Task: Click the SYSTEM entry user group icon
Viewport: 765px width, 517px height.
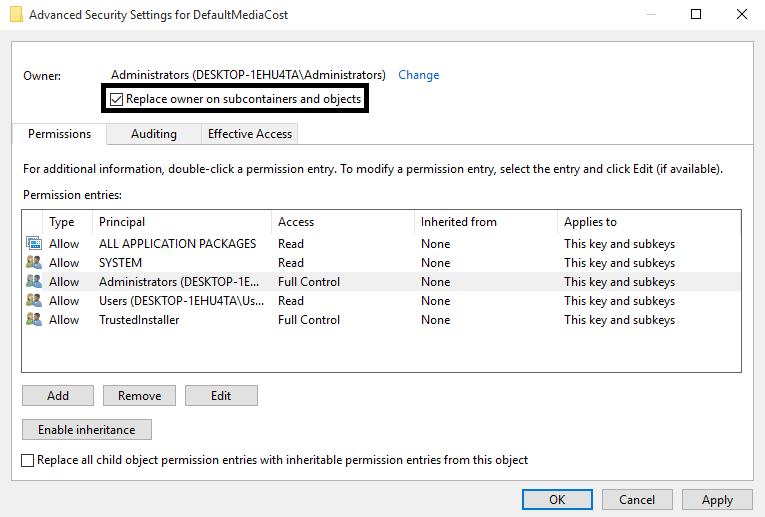Action: [33, 263]
